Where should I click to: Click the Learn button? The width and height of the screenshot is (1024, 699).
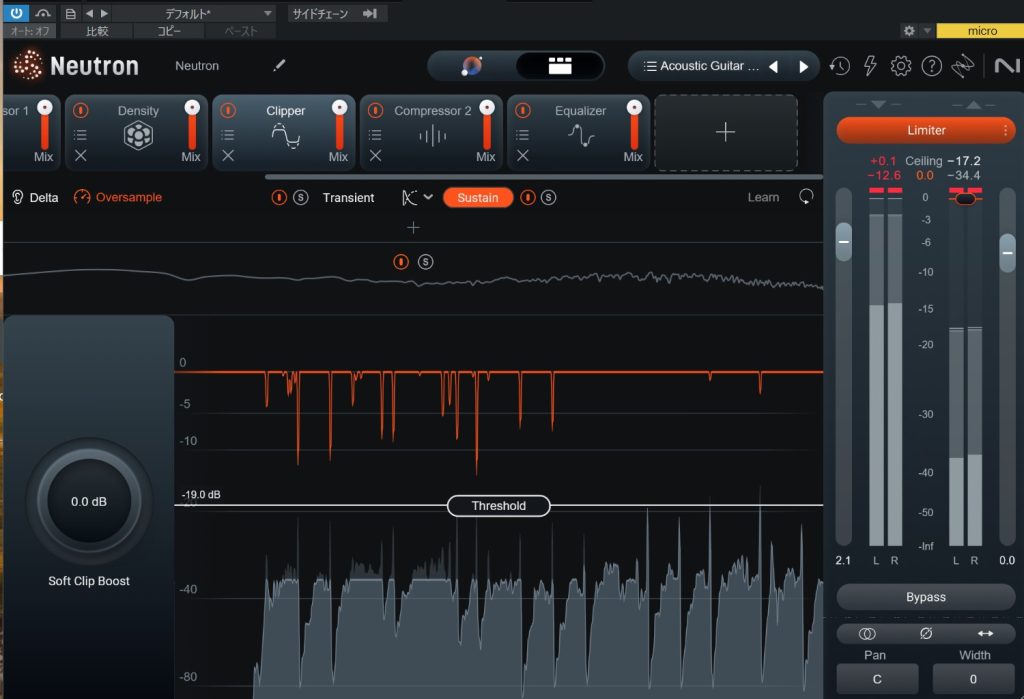point(763,197)
